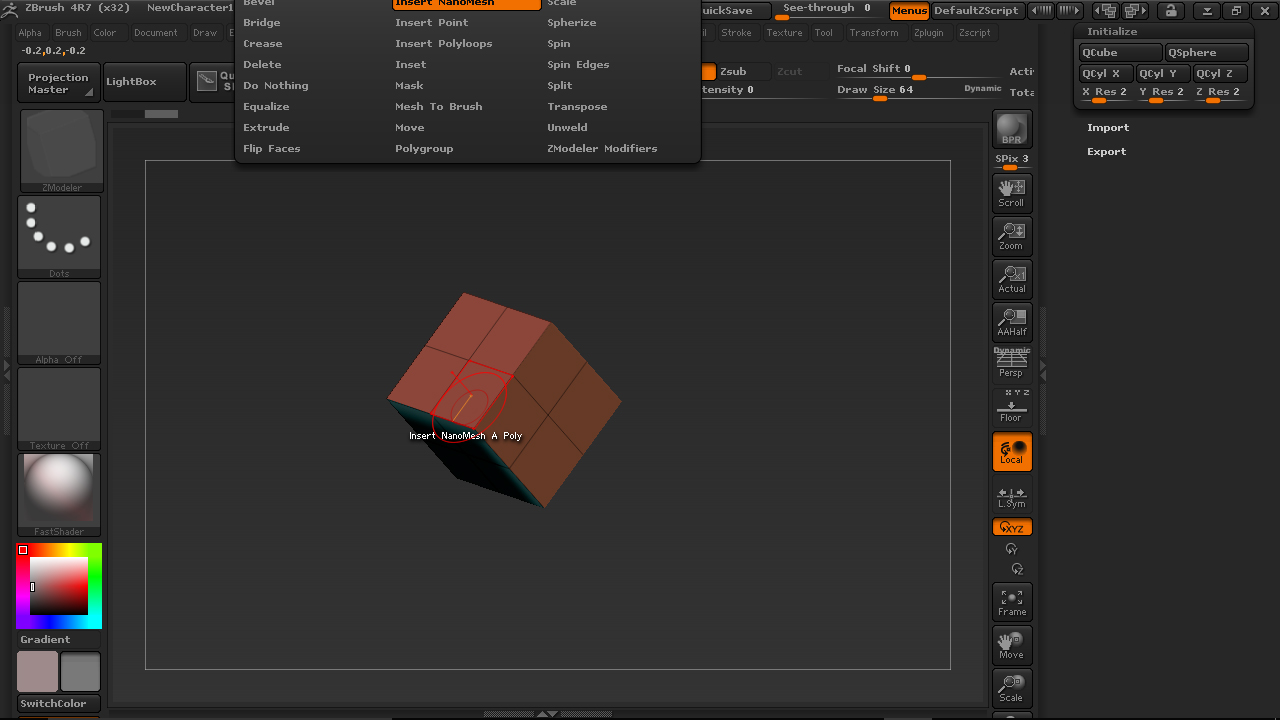Viewport: 1280px width, 720px height.
Task: Expand the right tray divider arrow
Action: (x=1043, y=367)
